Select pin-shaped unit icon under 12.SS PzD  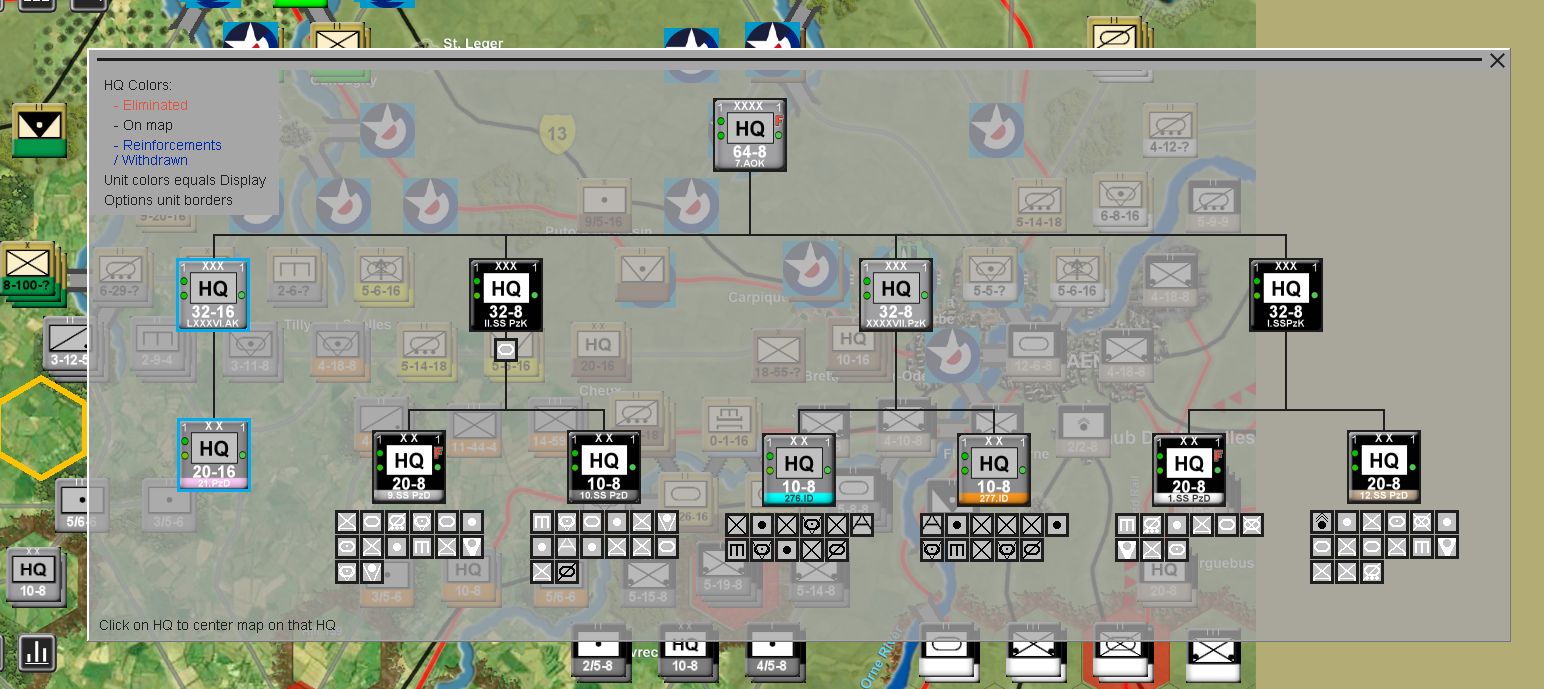click(1447, 547)
